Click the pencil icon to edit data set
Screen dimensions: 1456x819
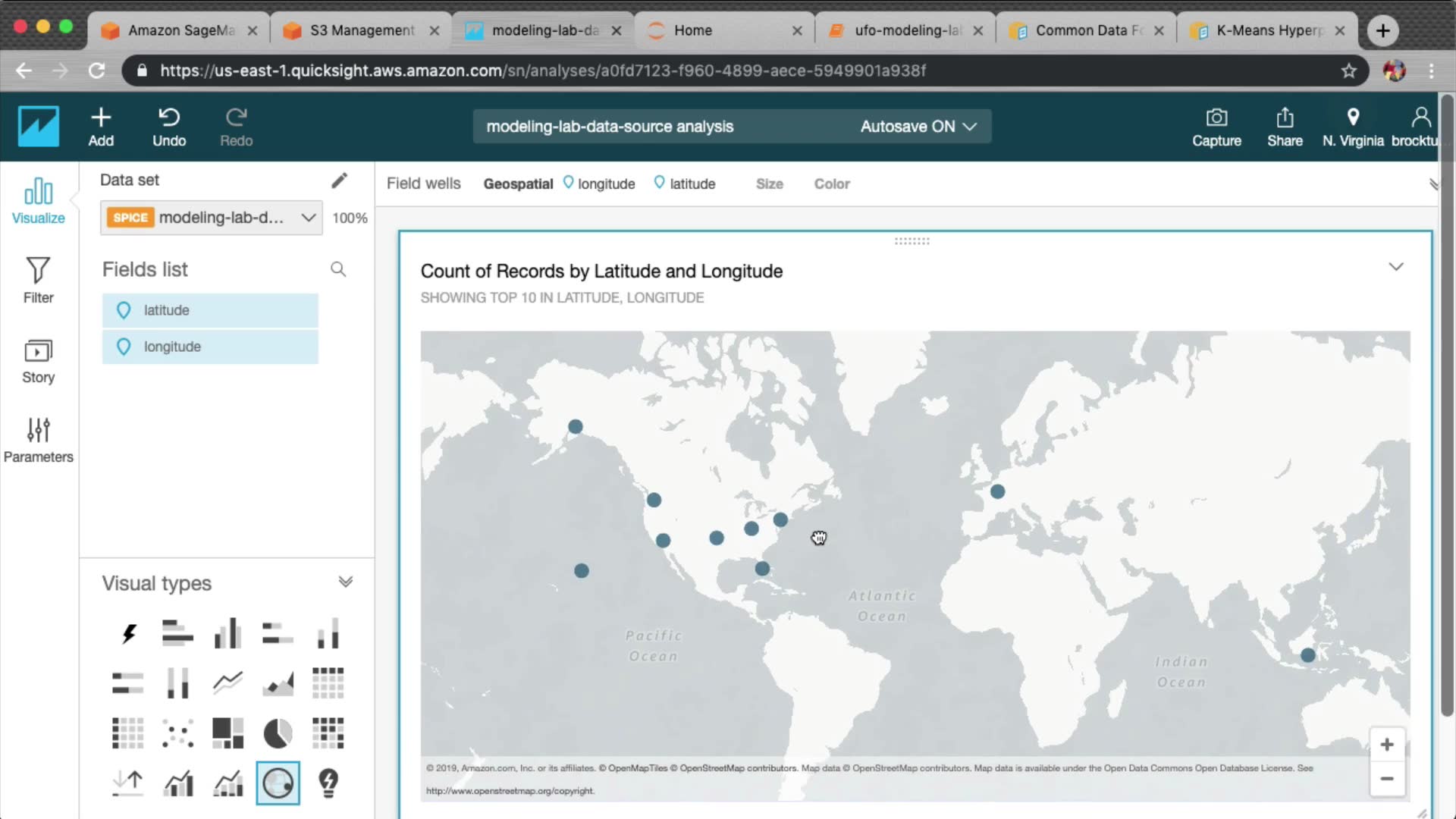click(x=339, y=180)
